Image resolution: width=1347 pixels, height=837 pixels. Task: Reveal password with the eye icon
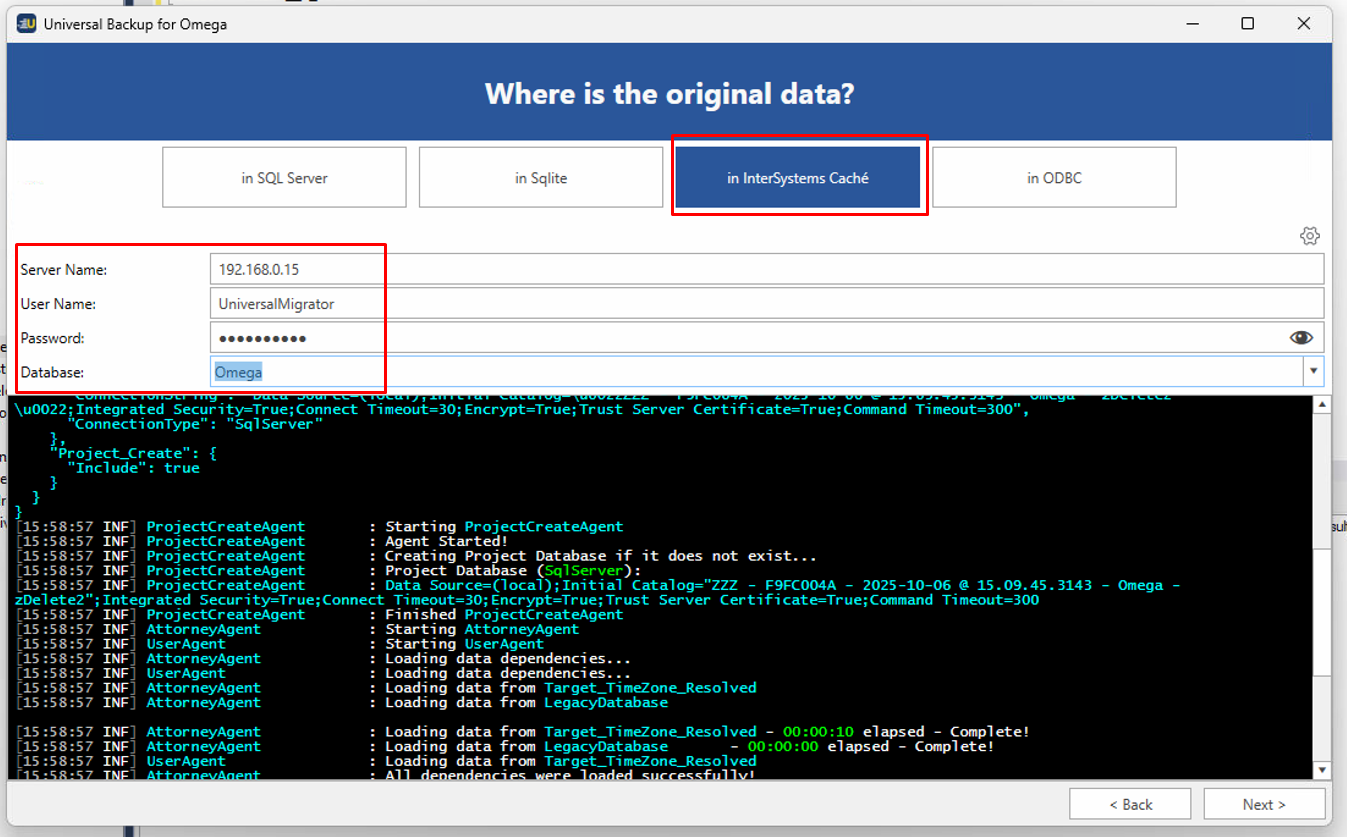point(1300,338)
